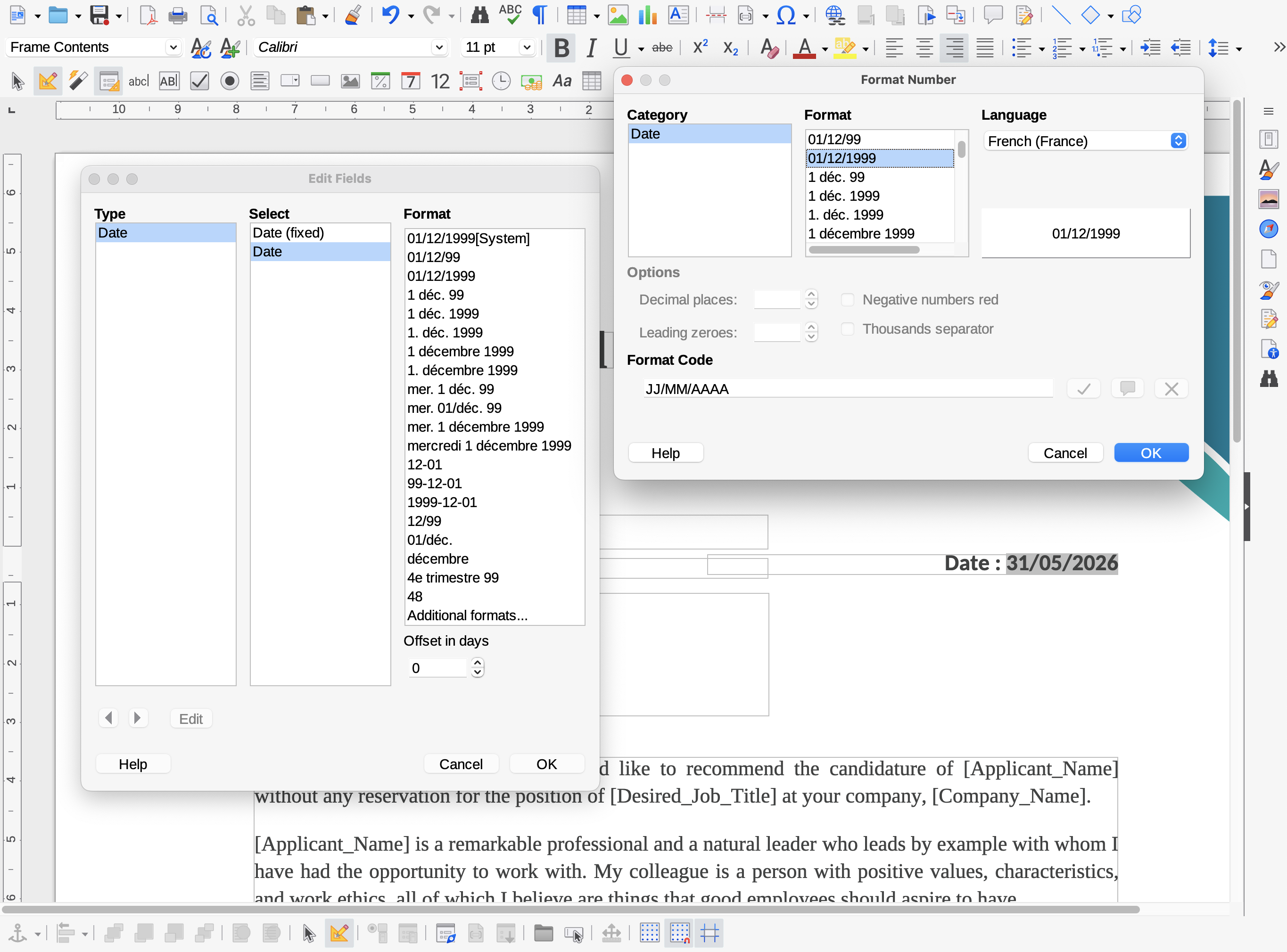The width and height of the screenshot is (1287, 952).
Task: Increase Offset in days stepper
Action: click(x=477, y=663)
